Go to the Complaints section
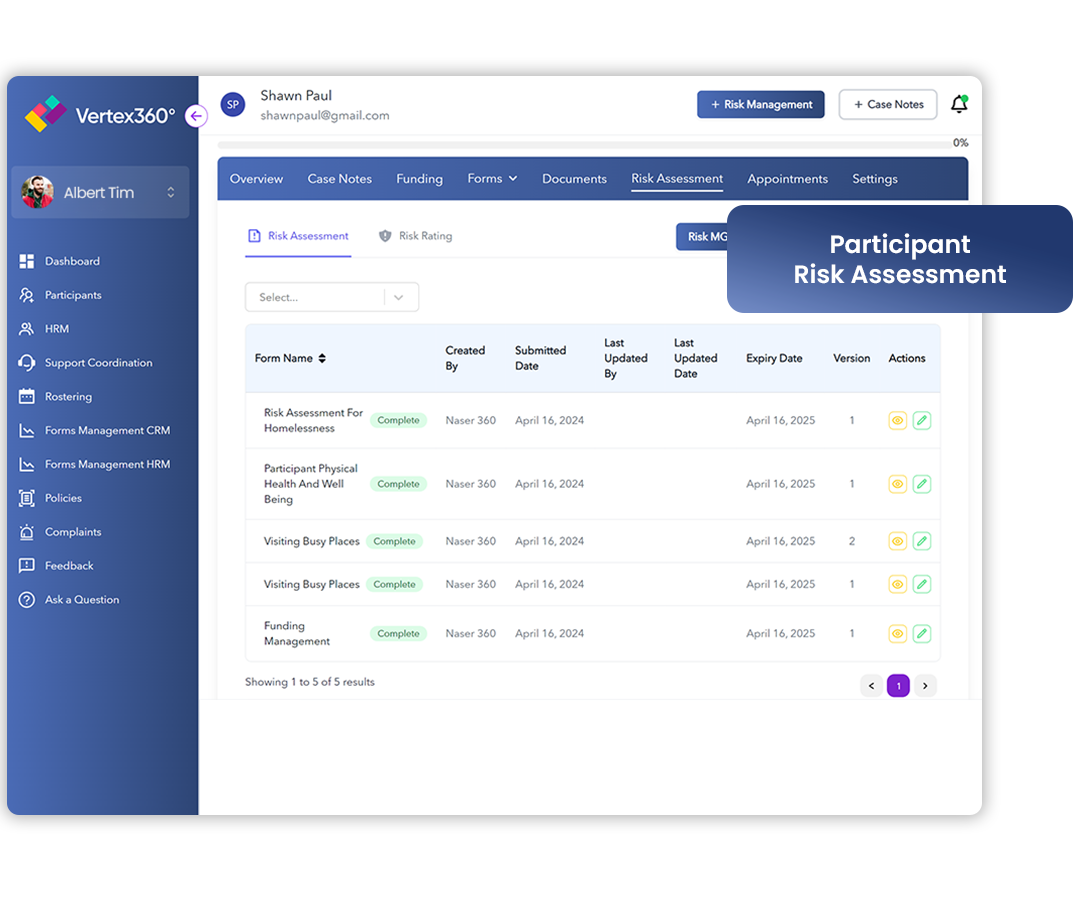Image resolution: width=1080 pixels, height=908 pixels. (x=71, y=532)
